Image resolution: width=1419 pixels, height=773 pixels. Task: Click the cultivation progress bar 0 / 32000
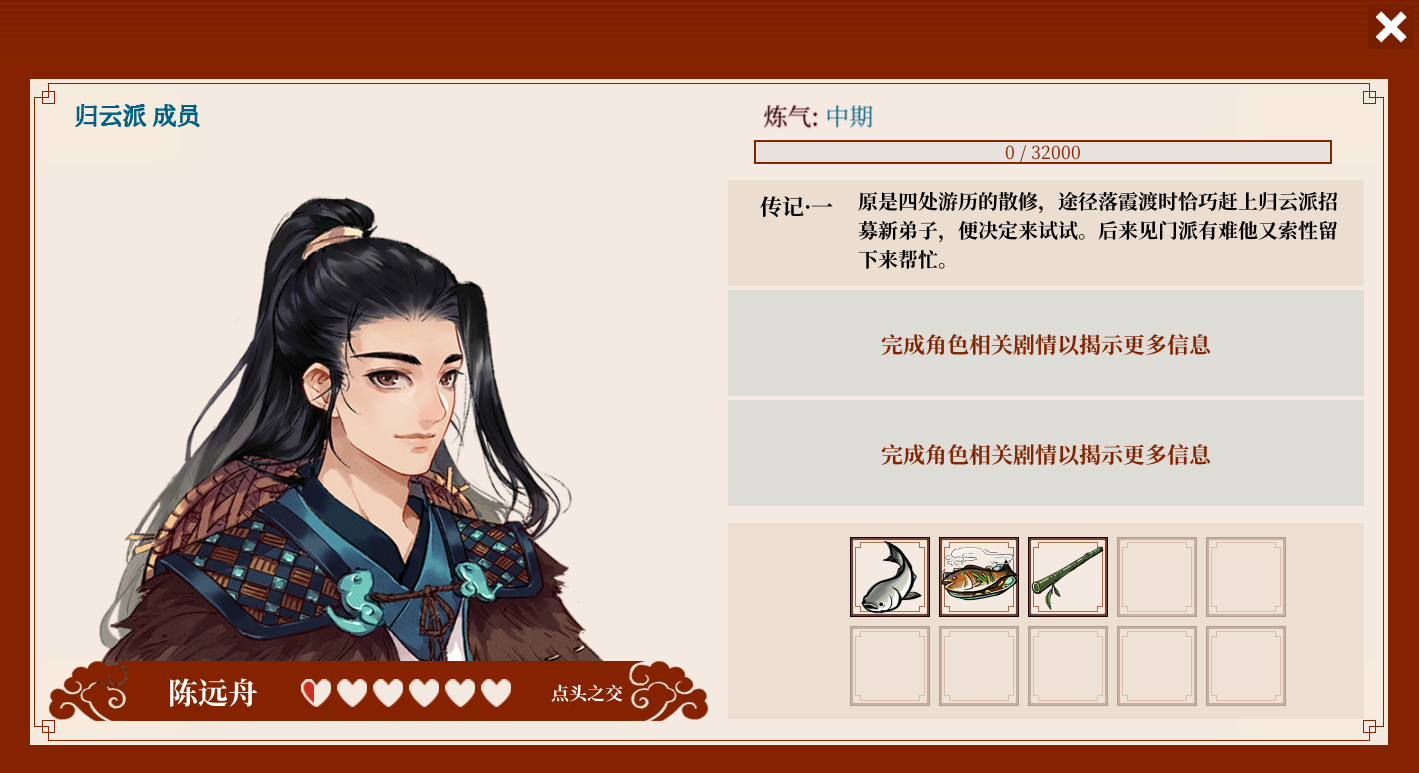1043,152
